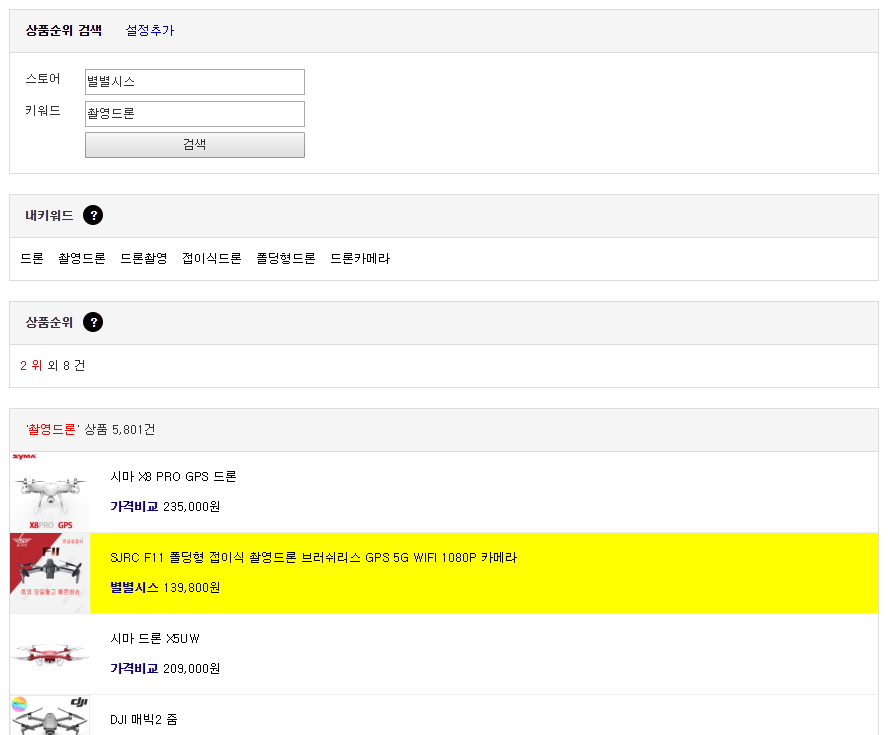Image resolution: width=888 pixels, height=735 pixels.
Task: Click the help icon next to 상품순위
Action: pyautogui.click(x=93, y=322)
